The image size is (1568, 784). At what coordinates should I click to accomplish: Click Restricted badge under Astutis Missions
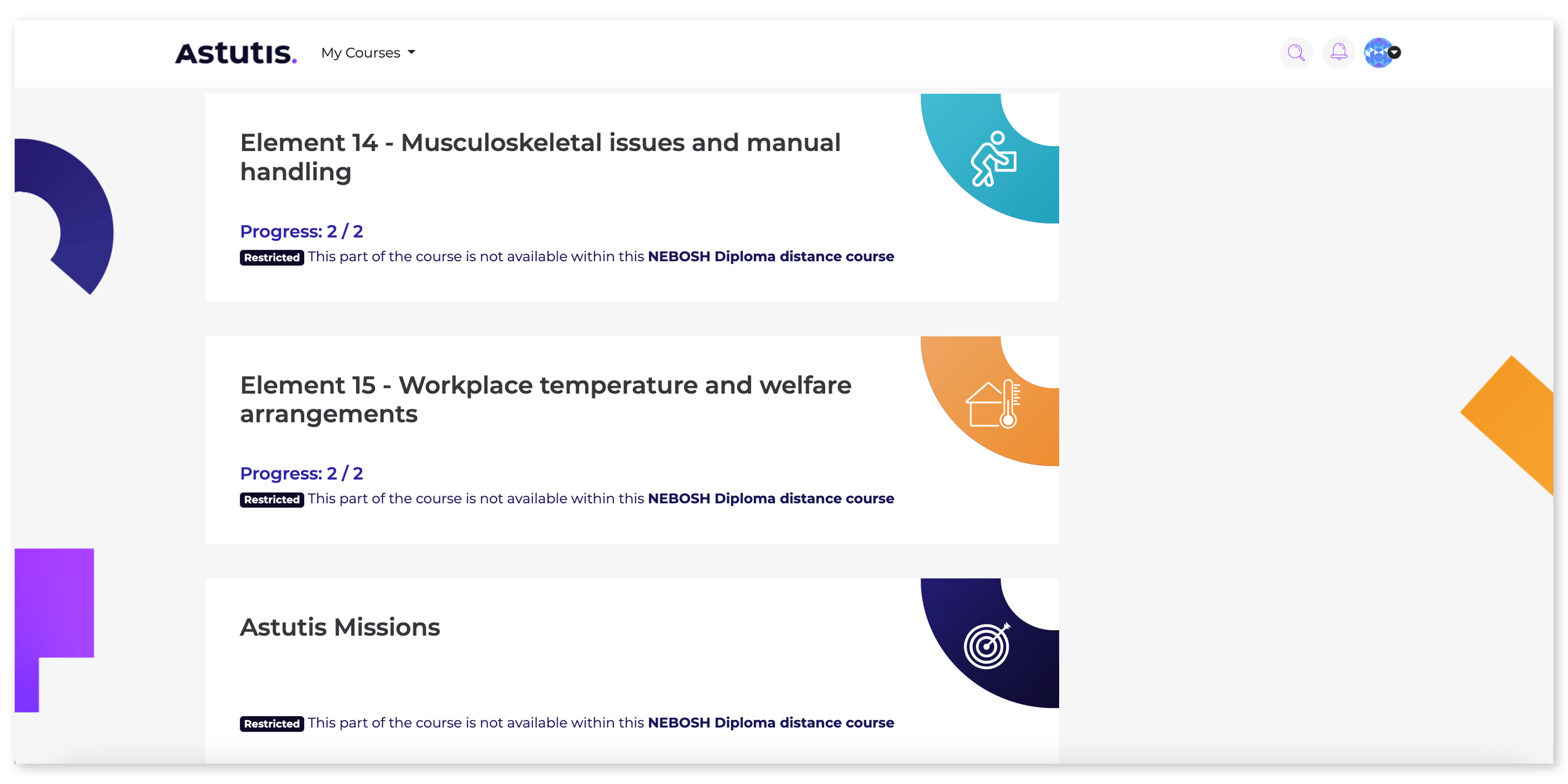point(272,724)
